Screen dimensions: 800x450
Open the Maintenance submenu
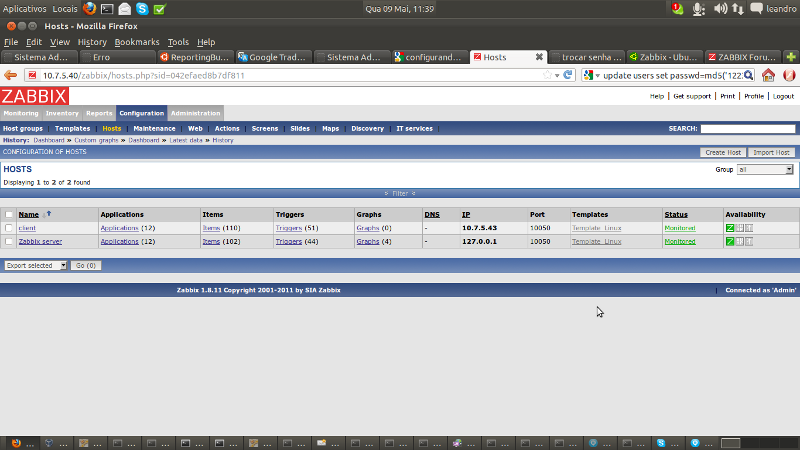pyautogui.click(x=154, y=129)
